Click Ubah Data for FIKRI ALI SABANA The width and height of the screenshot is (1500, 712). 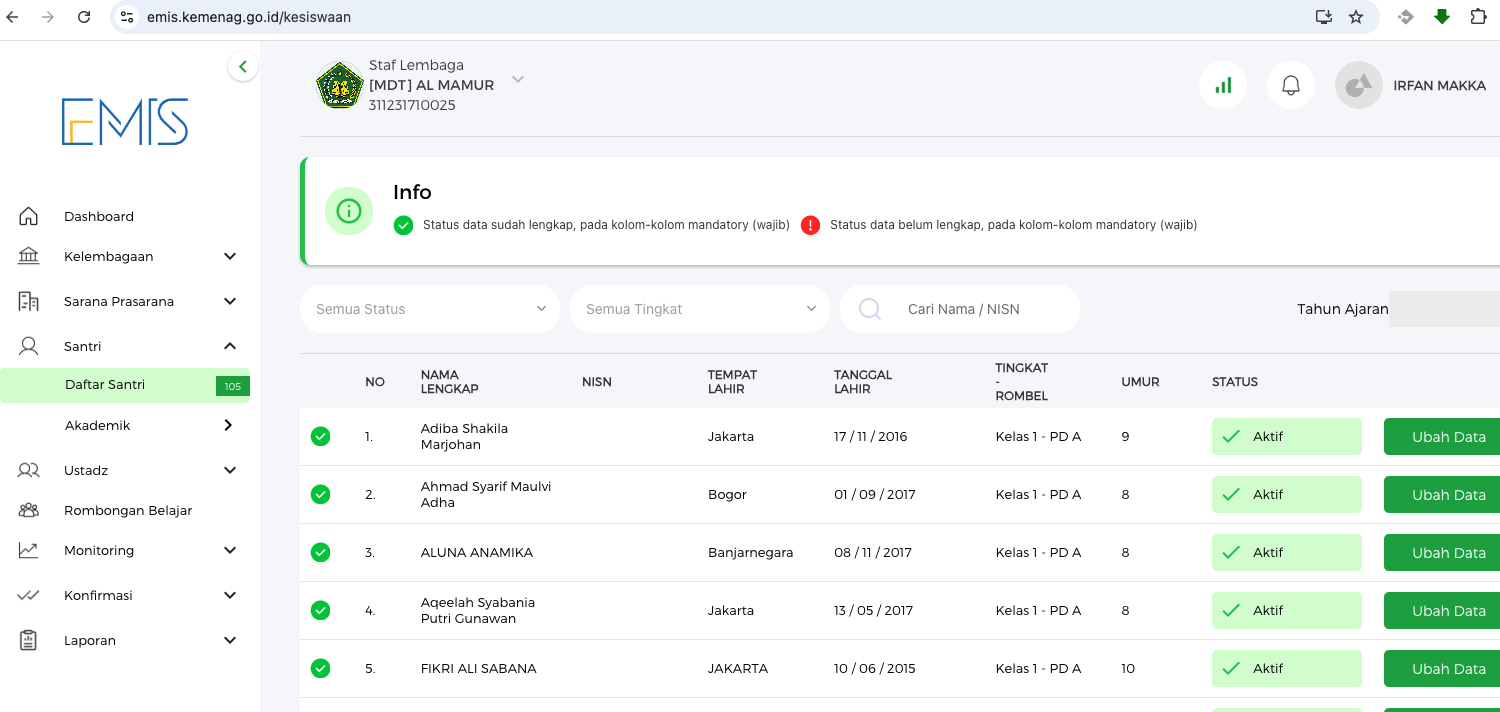[1448, 669]
